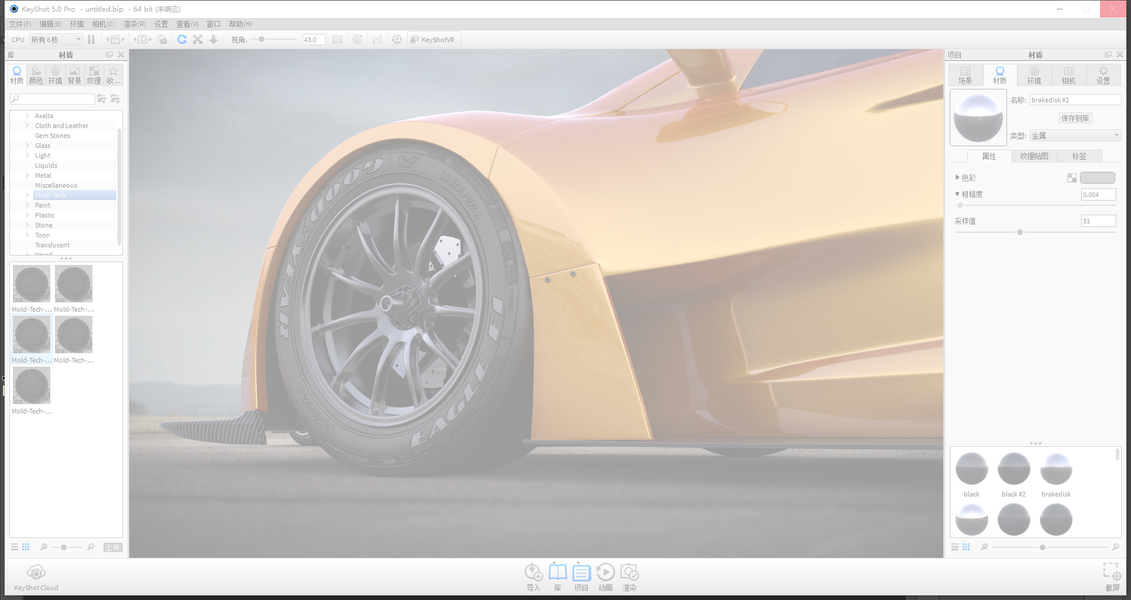Screen dimensions: 1131x600
Task: Undock the project panel
Action: (x=1108, y=55)
